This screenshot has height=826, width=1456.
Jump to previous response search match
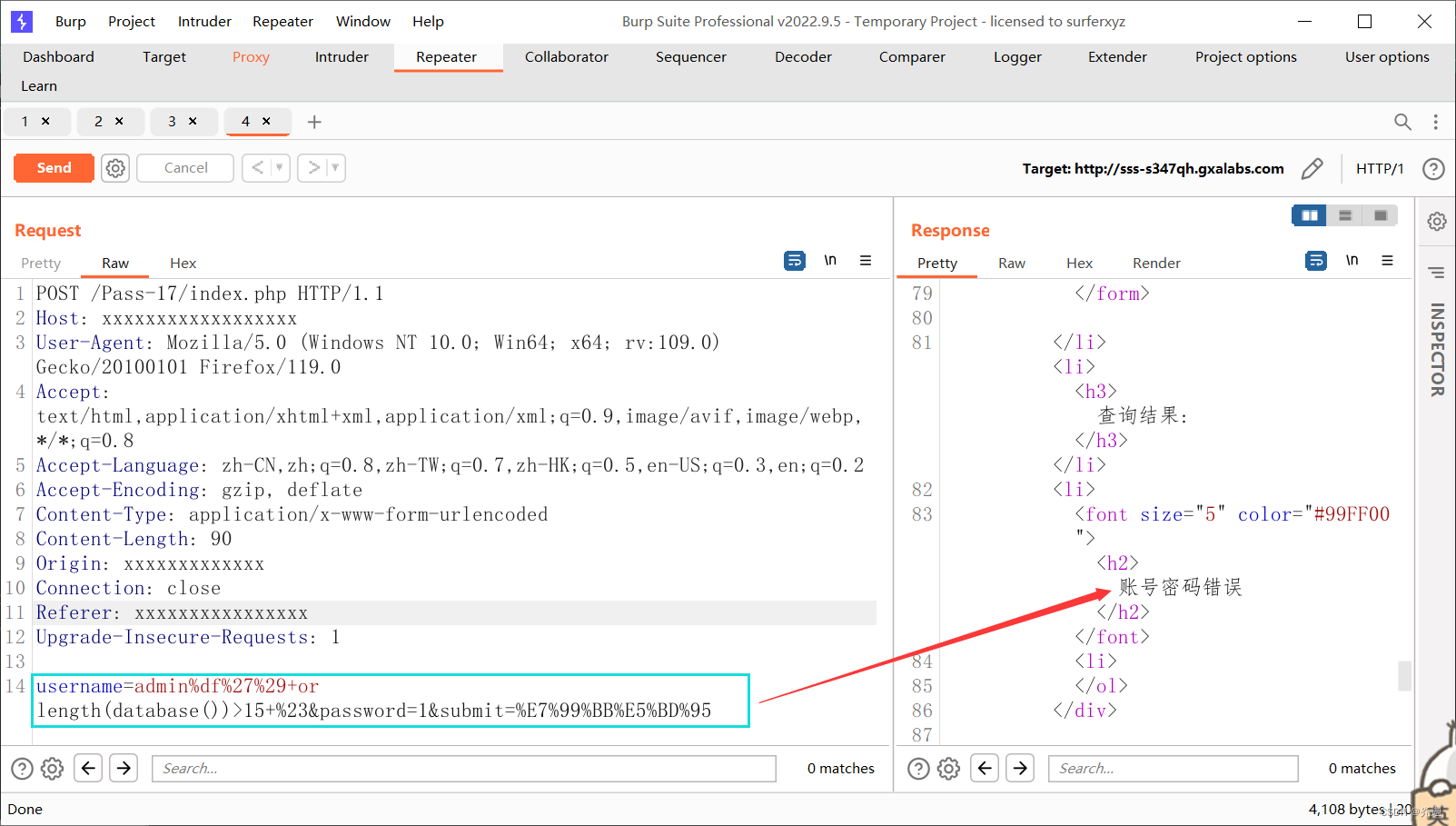[984, 769]
